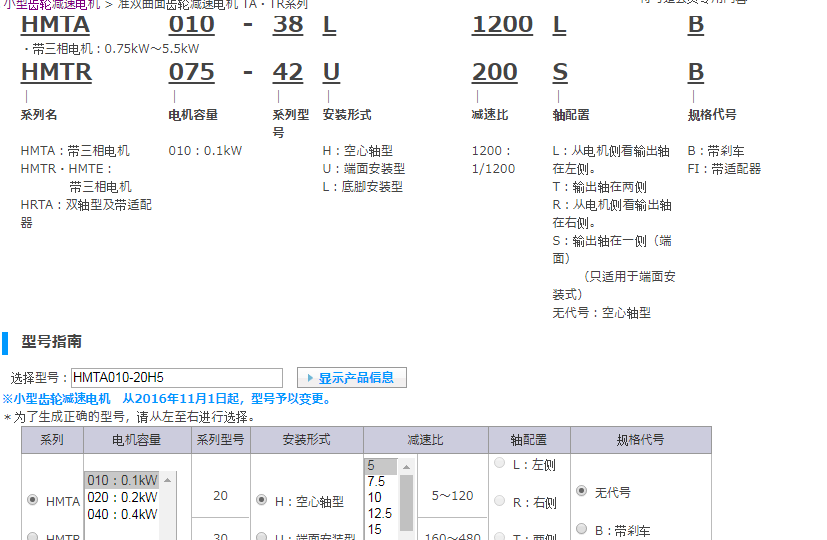Choose reduction ratio 7.5 from list

(x=381, y=481)
